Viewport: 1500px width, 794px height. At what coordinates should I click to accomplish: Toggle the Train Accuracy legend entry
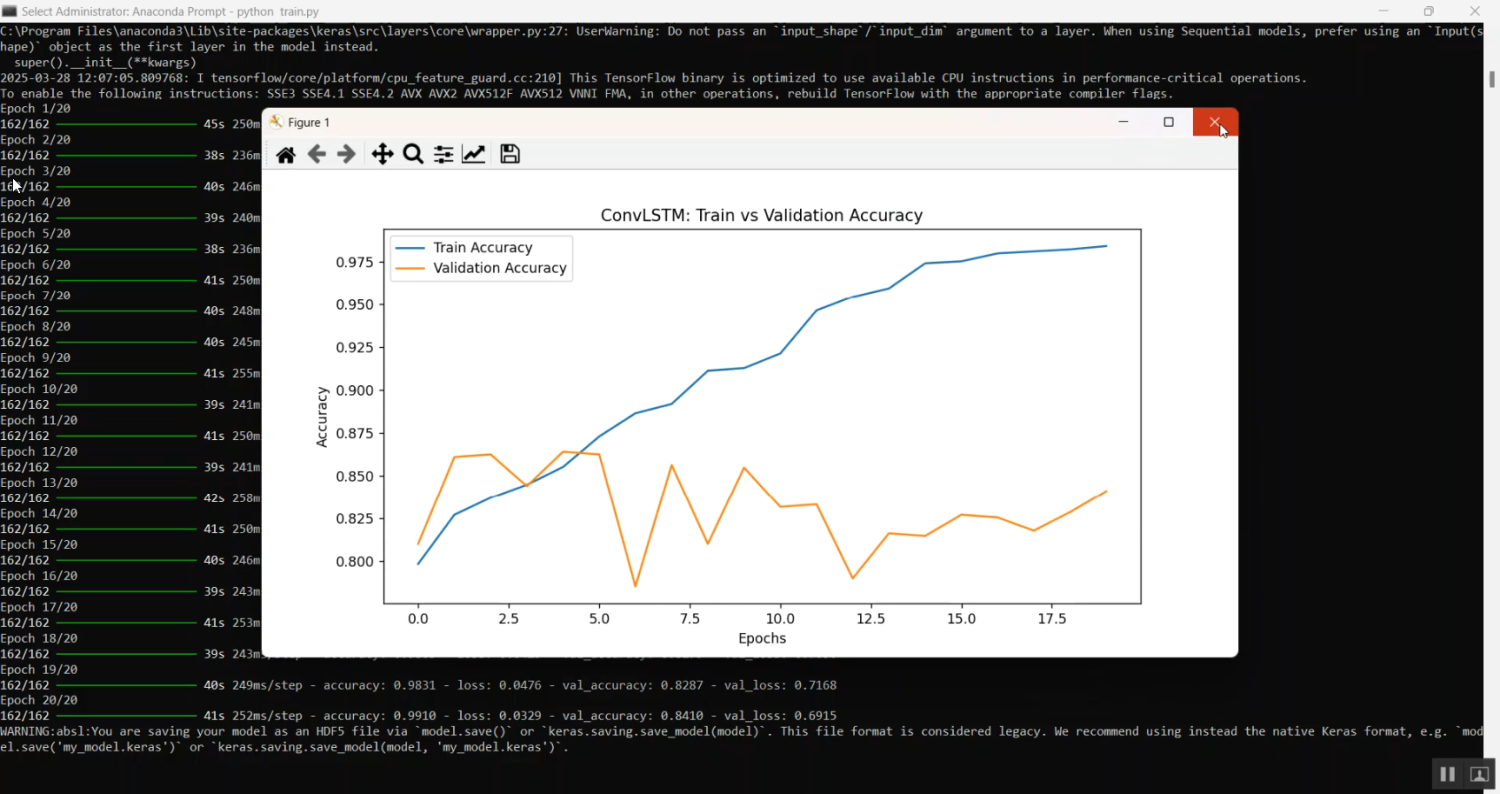point(483,247)
